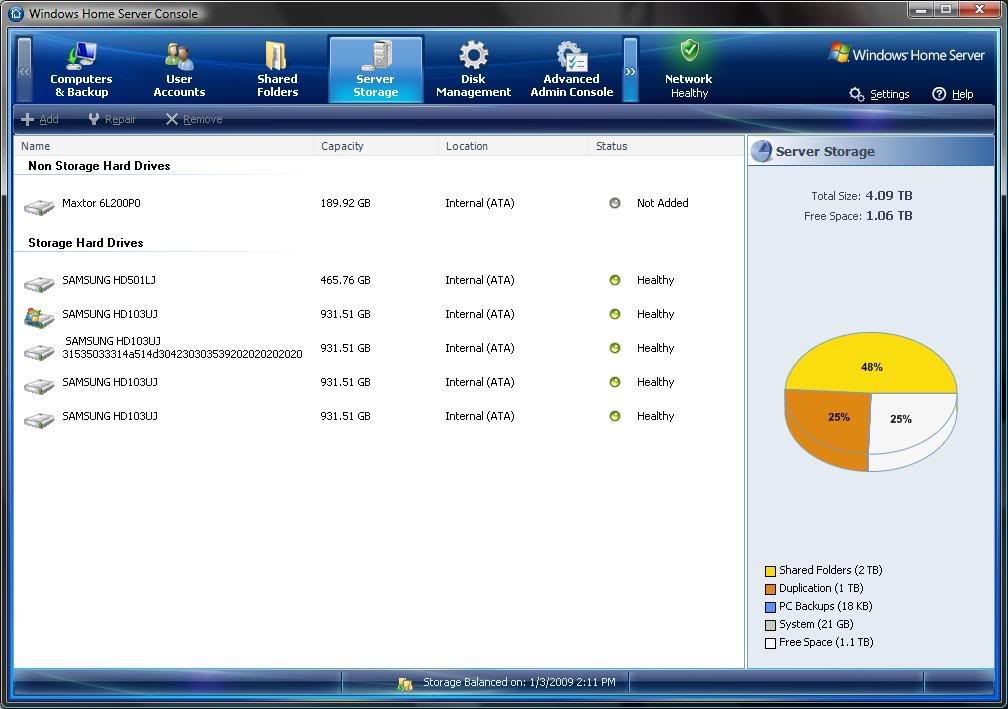Click the system drive icon with the Windows flag
The height and width of the screenshot is (709, 1008).
point(39,318)
